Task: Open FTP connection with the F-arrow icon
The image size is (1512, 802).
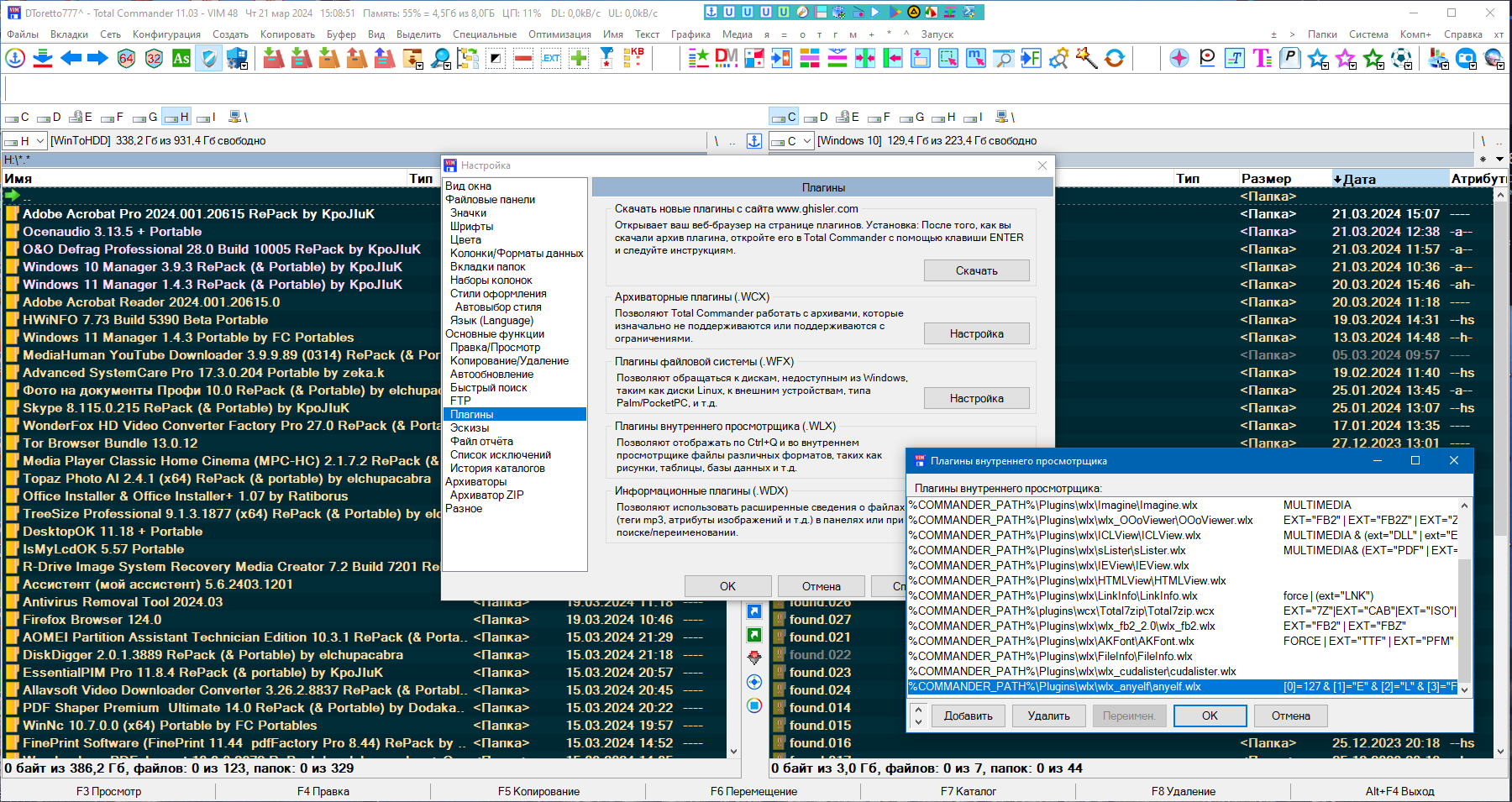Action: (1031, 59)
